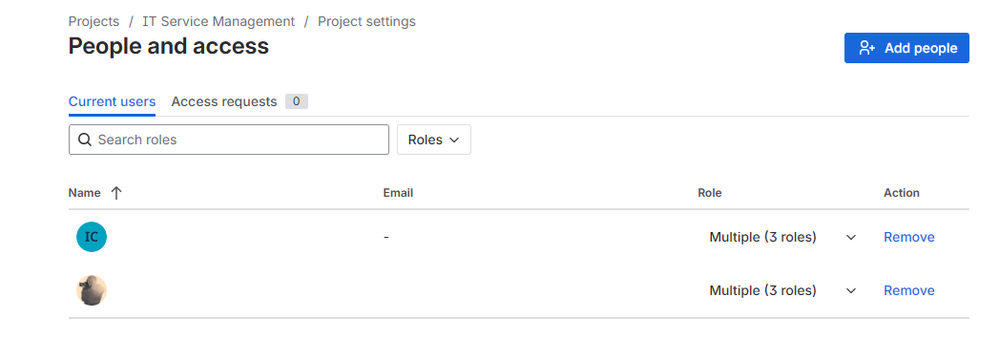
Task: Open Multiple (3 roles) selector for IC user
Action: 782,237
